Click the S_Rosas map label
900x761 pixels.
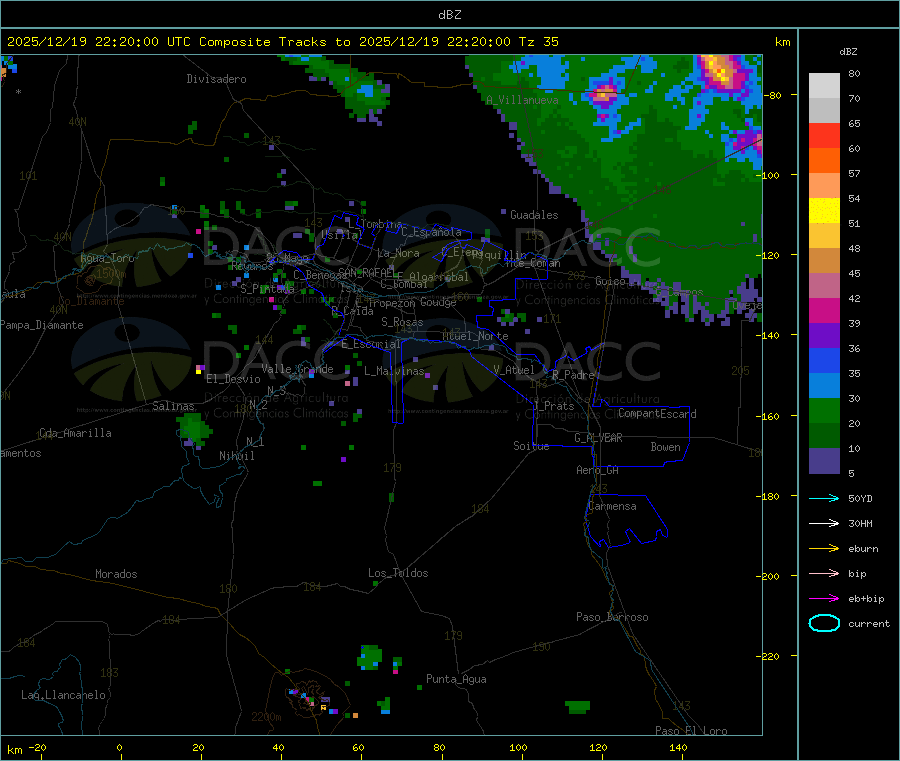click(x=402, y=322)
